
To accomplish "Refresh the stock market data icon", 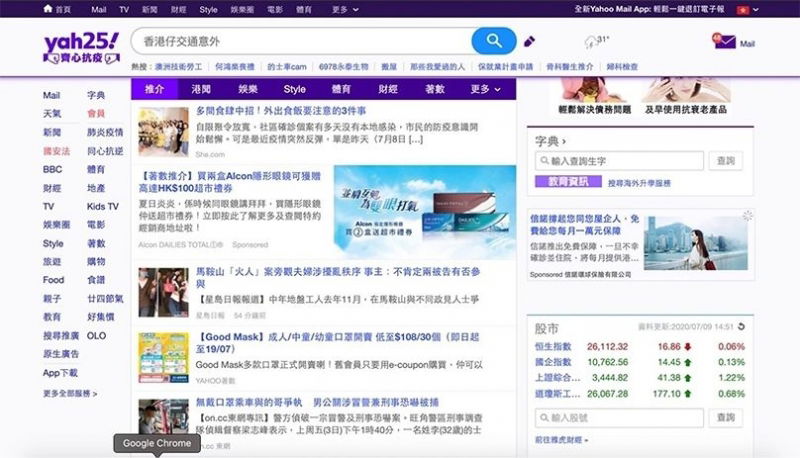I will [741, 326].
